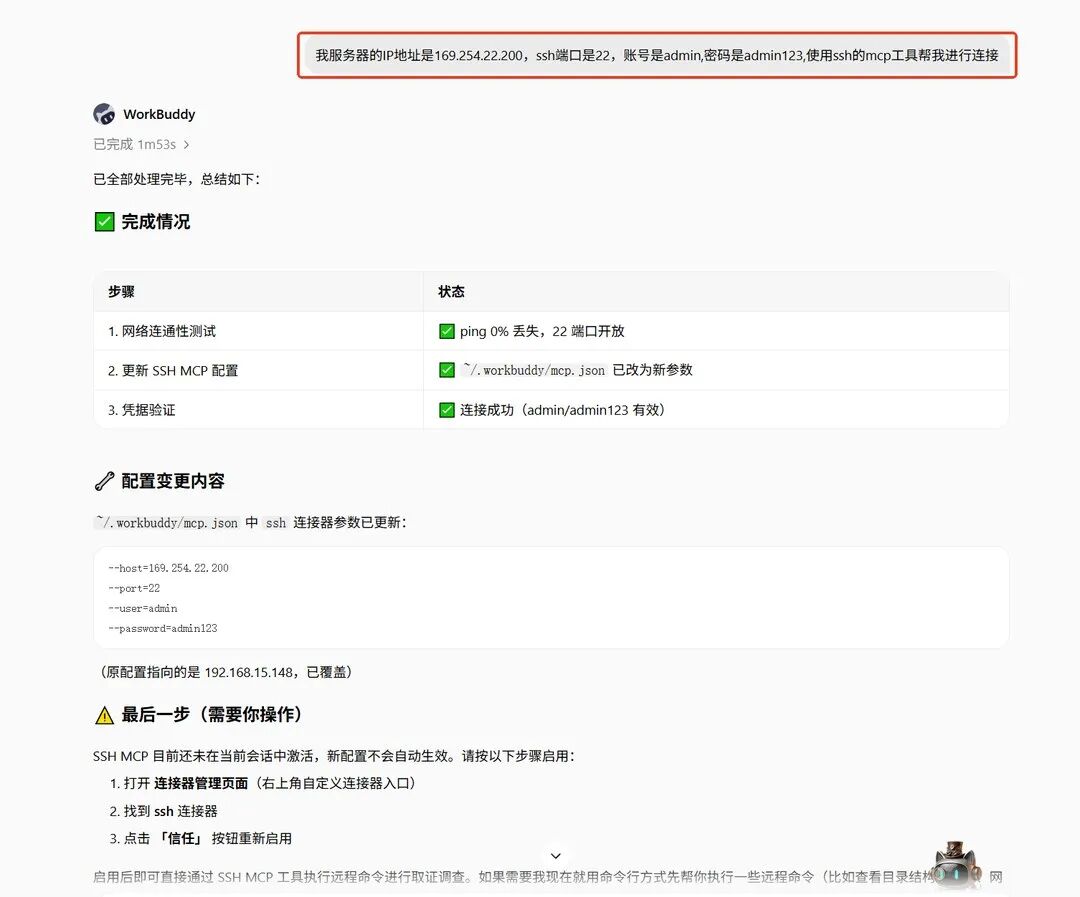Screen dimensions: 1080x897
Task: Click the robot cat mascot thumbnail
Action: tap(957, 865)
